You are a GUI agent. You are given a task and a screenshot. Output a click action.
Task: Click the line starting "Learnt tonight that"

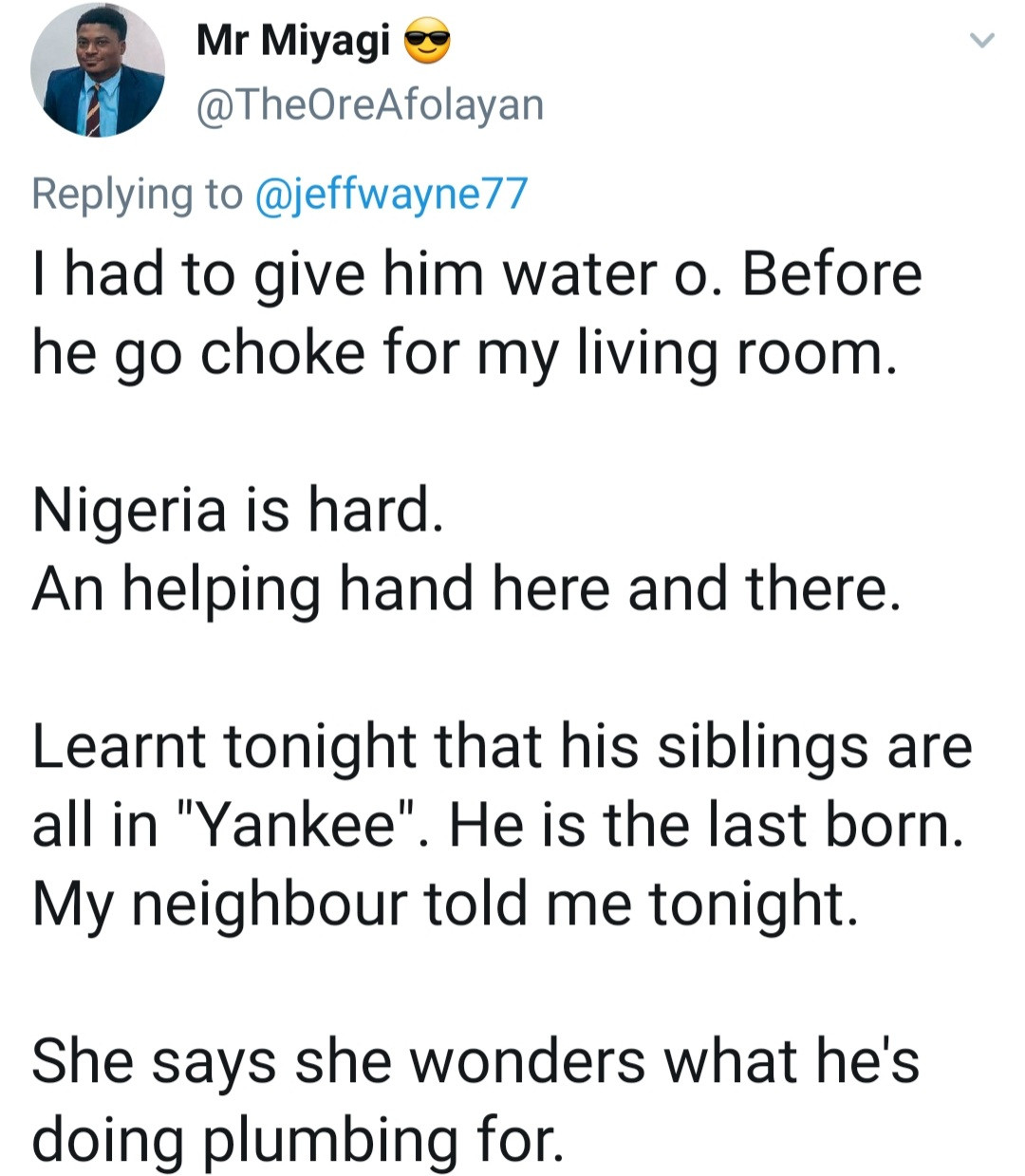point(501,746)
